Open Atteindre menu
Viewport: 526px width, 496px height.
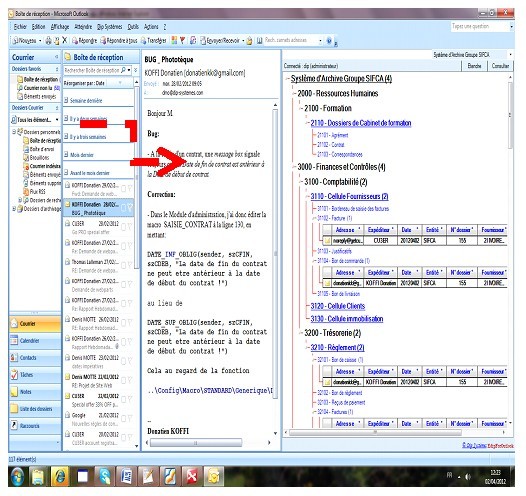click(83, 26)
